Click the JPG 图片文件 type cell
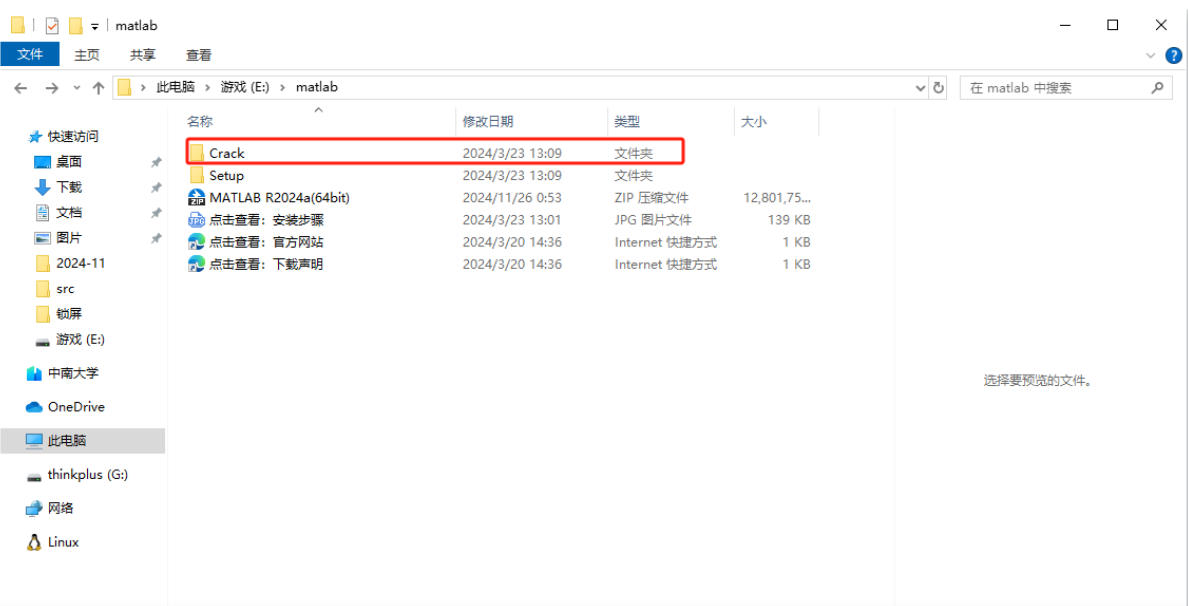The image size is (1188, 606). coord(653,220)
